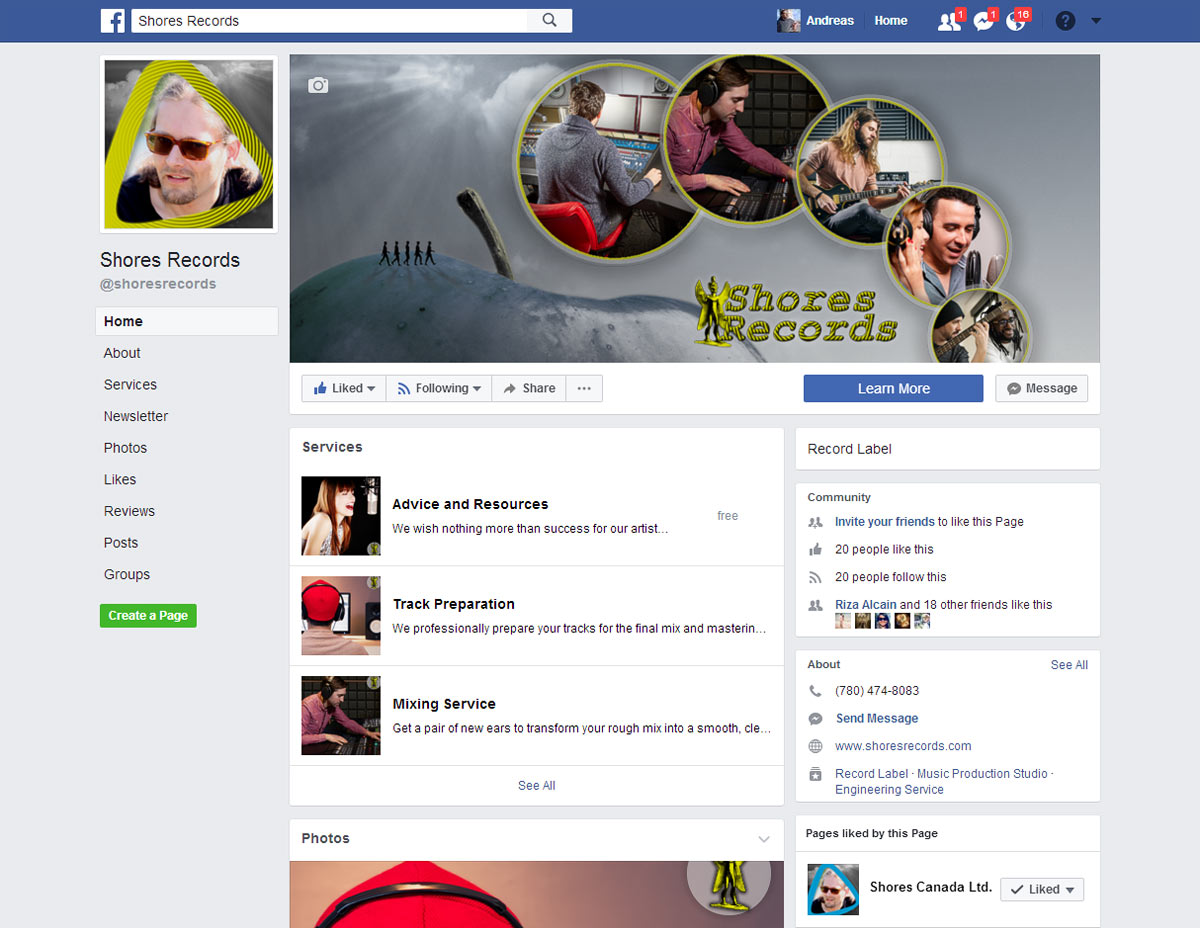The image size is (1200, 928).
Task: Open Liked dropdown for Shores Canada Ltd.
Action: pyautogui.click(x=1042, y=889)
